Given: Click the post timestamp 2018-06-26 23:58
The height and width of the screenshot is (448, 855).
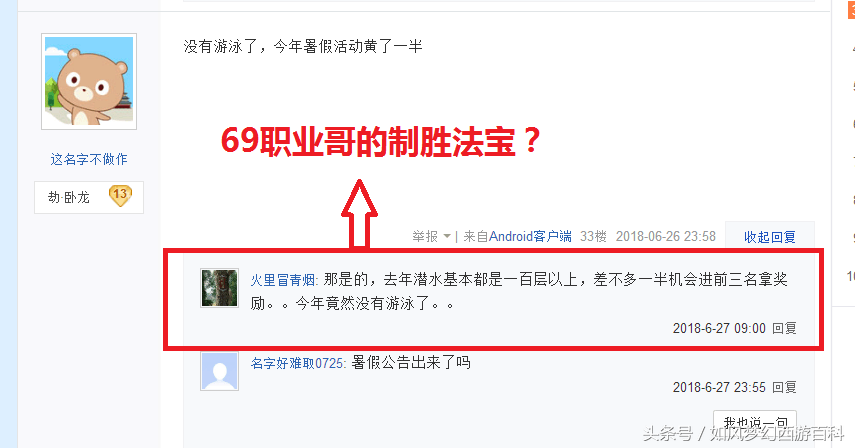Looking at the screenshot, I should (666, 237).
